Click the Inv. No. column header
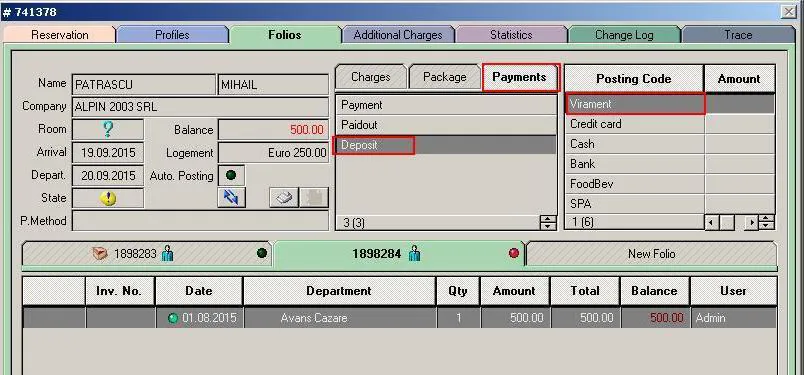This screenshot has height=375, width=804. tap(120, 291)
